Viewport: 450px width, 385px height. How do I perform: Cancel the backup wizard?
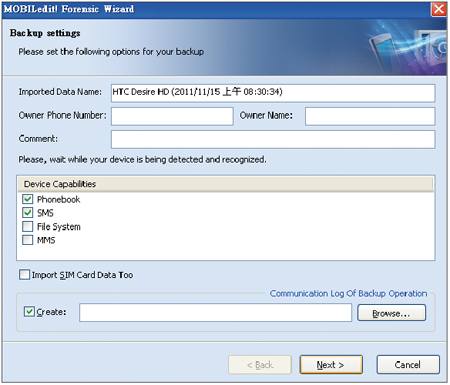408,365
